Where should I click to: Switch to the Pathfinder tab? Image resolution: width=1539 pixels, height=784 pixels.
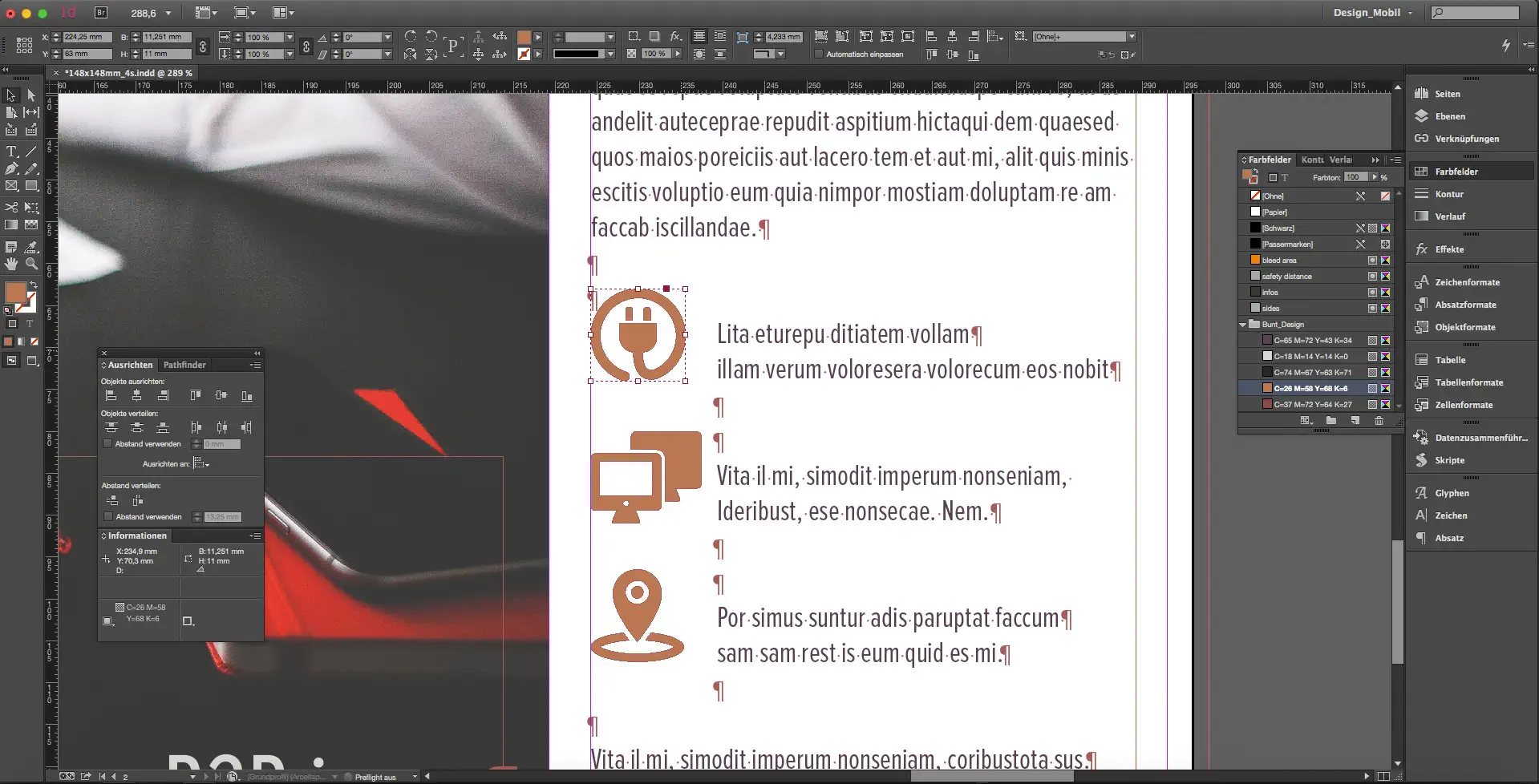coord(184,365)
